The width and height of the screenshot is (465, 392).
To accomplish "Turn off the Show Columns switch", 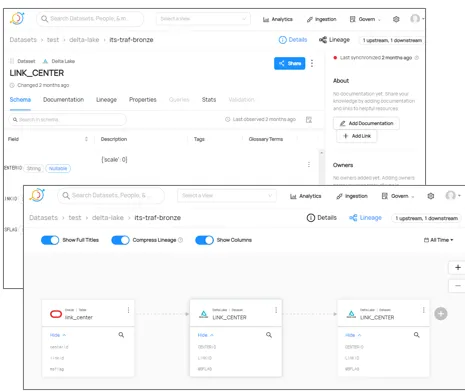I will pyautogui.click(x=204, y=240).
